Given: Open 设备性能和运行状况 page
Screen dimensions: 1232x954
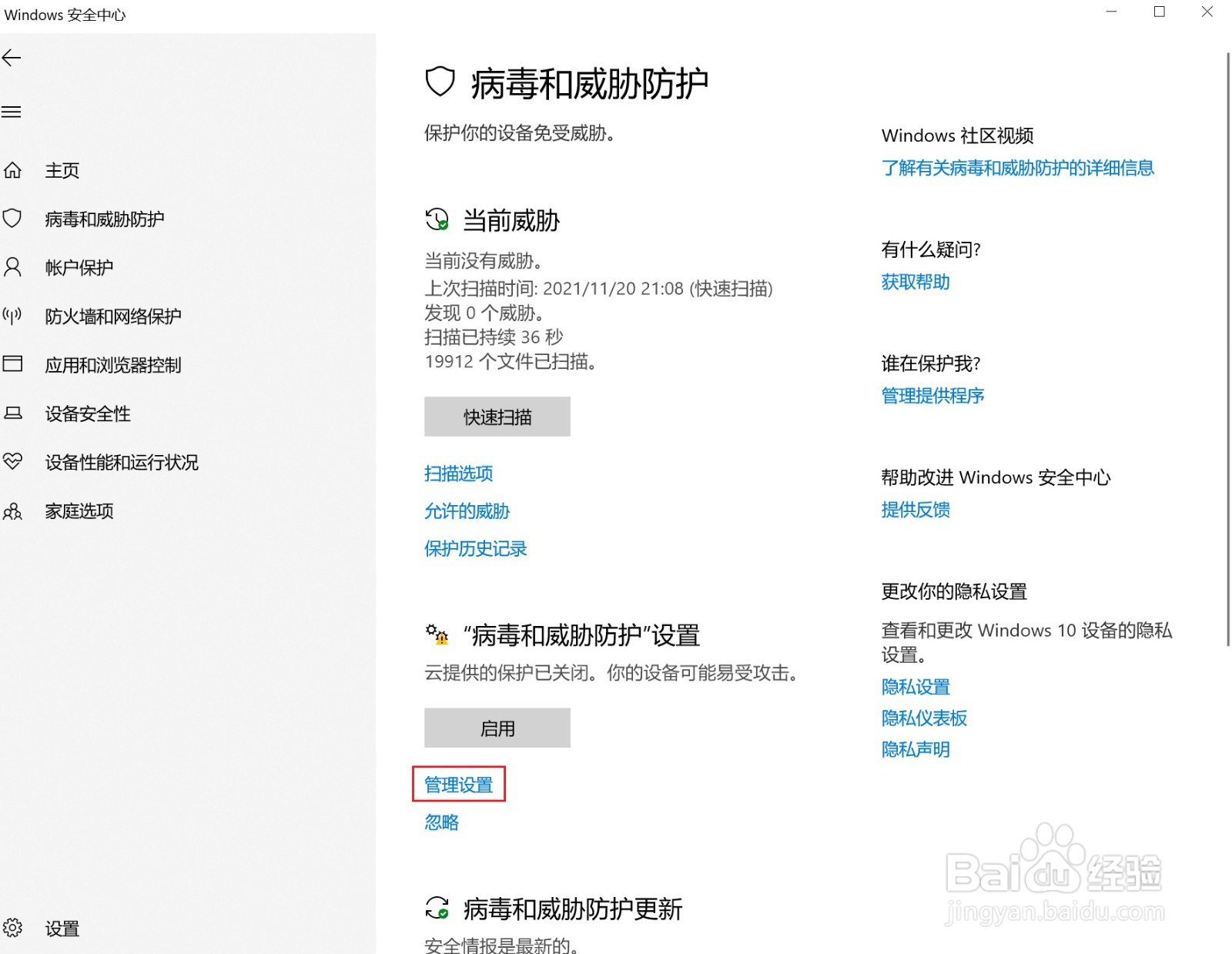Looking at the screenshot, I should click(122, 462).
